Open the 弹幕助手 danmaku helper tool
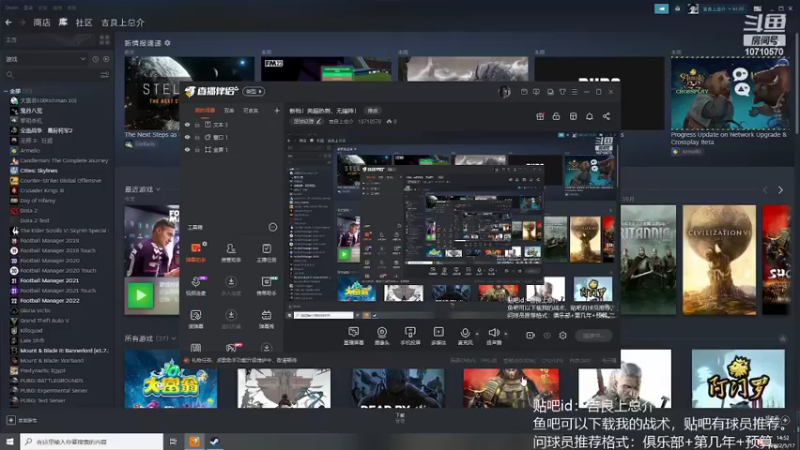The width and height of the screenshot is (800, 450). pos(196,252)
